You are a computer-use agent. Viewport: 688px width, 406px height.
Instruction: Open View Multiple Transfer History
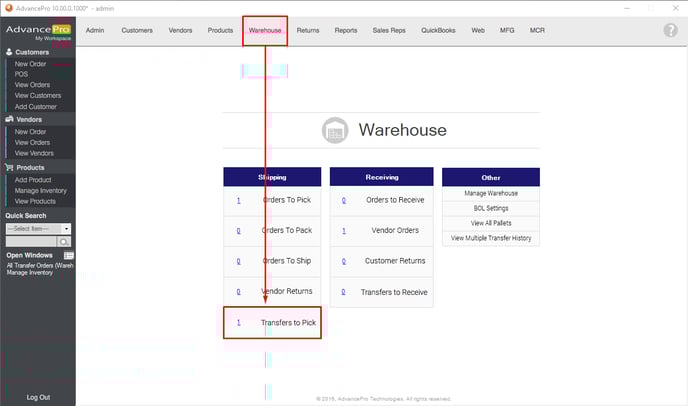click(490, 238)
